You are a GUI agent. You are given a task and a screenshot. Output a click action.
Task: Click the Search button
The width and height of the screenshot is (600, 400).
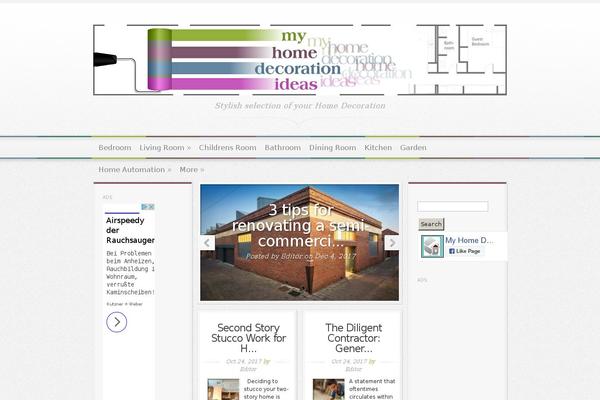point(431,224)
